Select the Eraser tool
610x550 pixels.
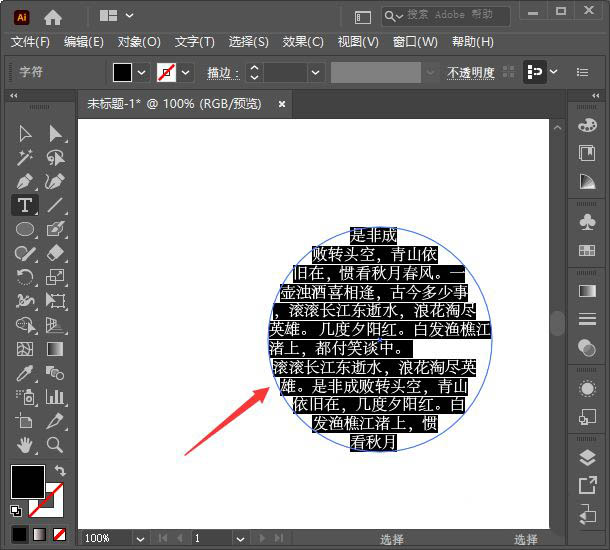[56, 254]
